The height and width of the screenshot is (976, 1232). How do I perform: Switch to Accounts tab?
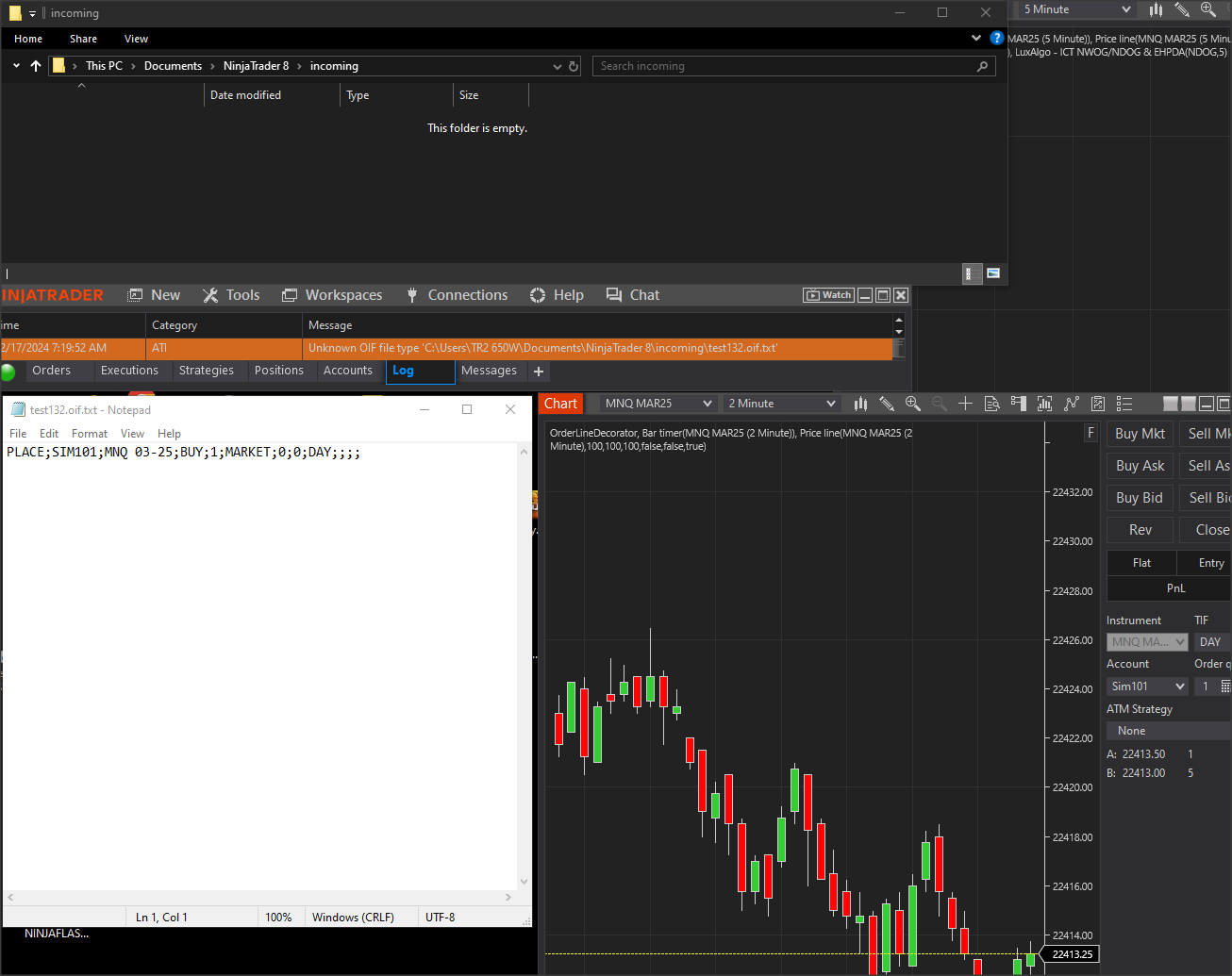(348, 371)
